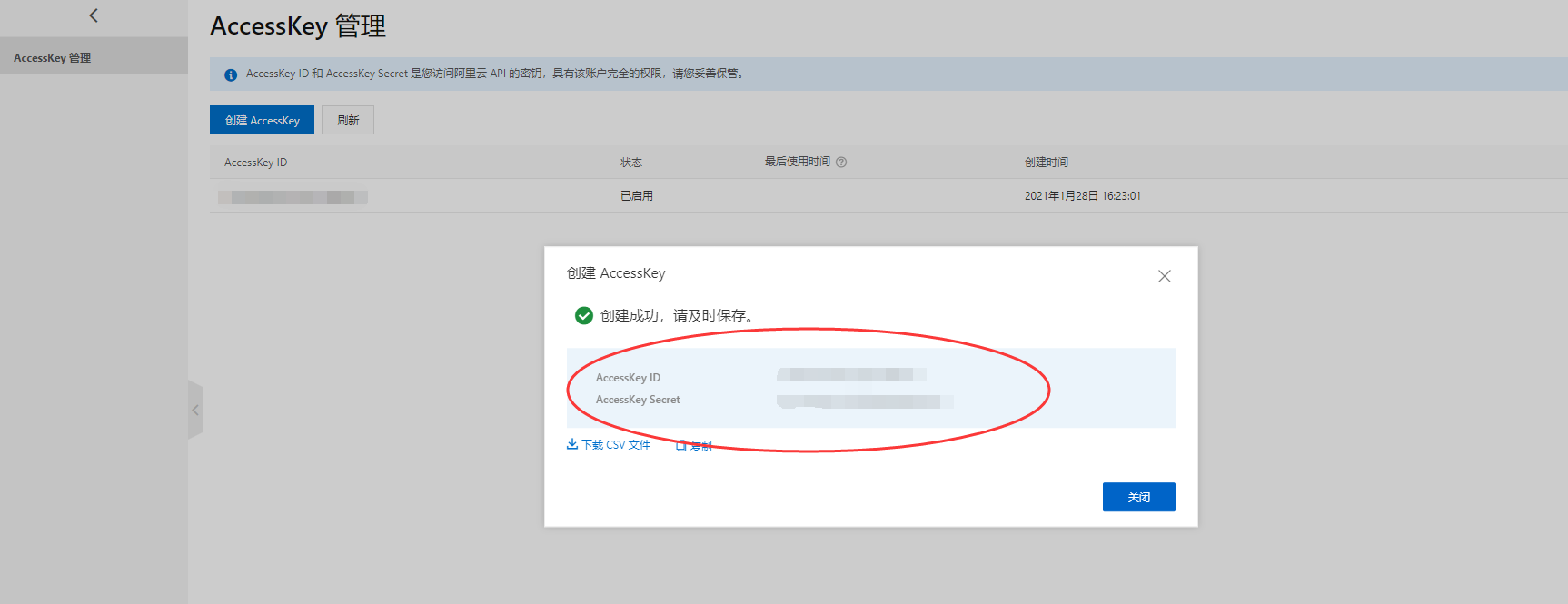Image resolution: width=1568 pixels, height=604 pixels.
Task: Collapse the sidebar using the edge handle
Action: pyautogui.click(x=195, y=410)
